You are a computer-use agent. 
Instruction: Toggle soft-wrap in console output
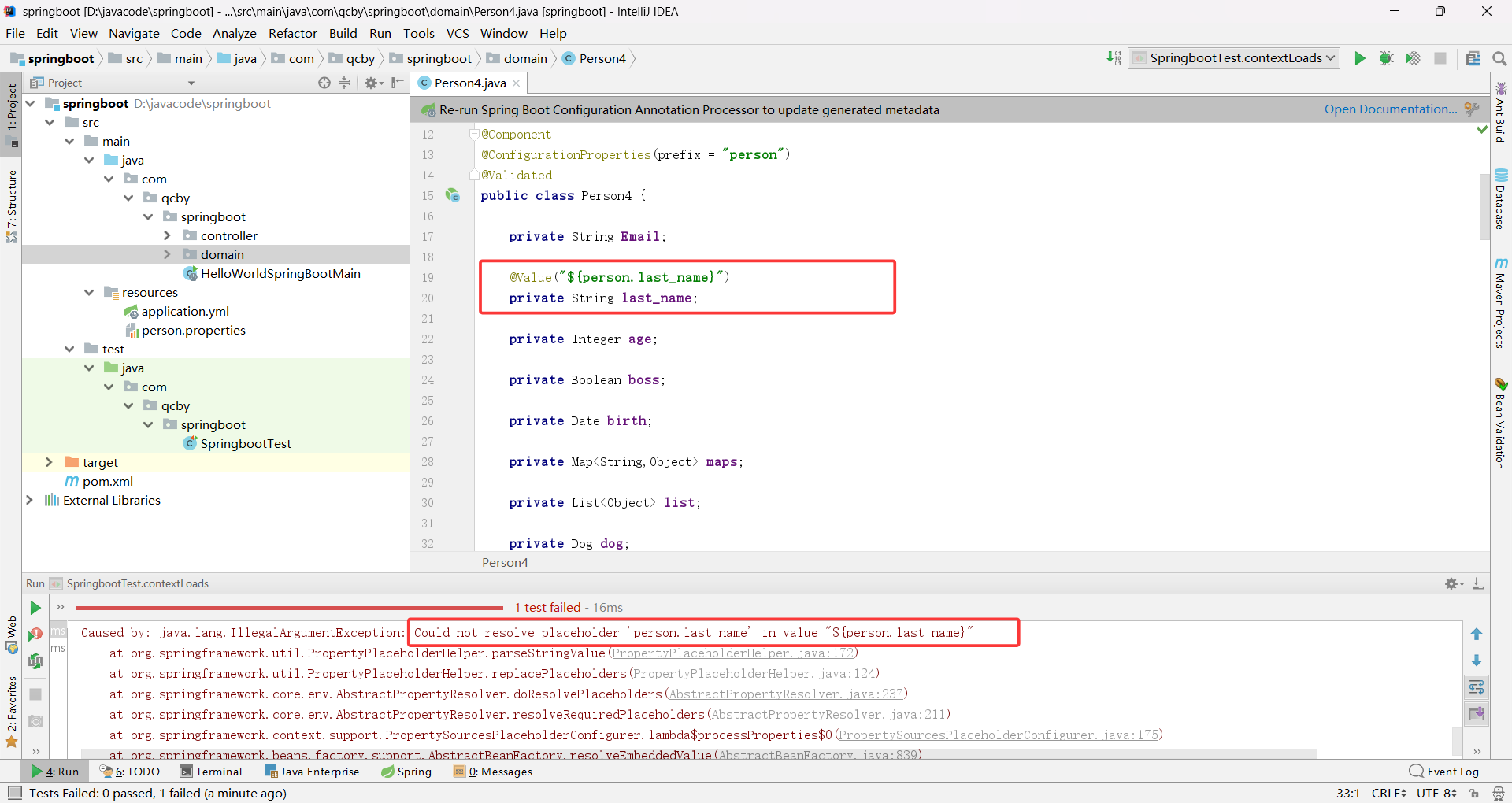coord(1477,687)
